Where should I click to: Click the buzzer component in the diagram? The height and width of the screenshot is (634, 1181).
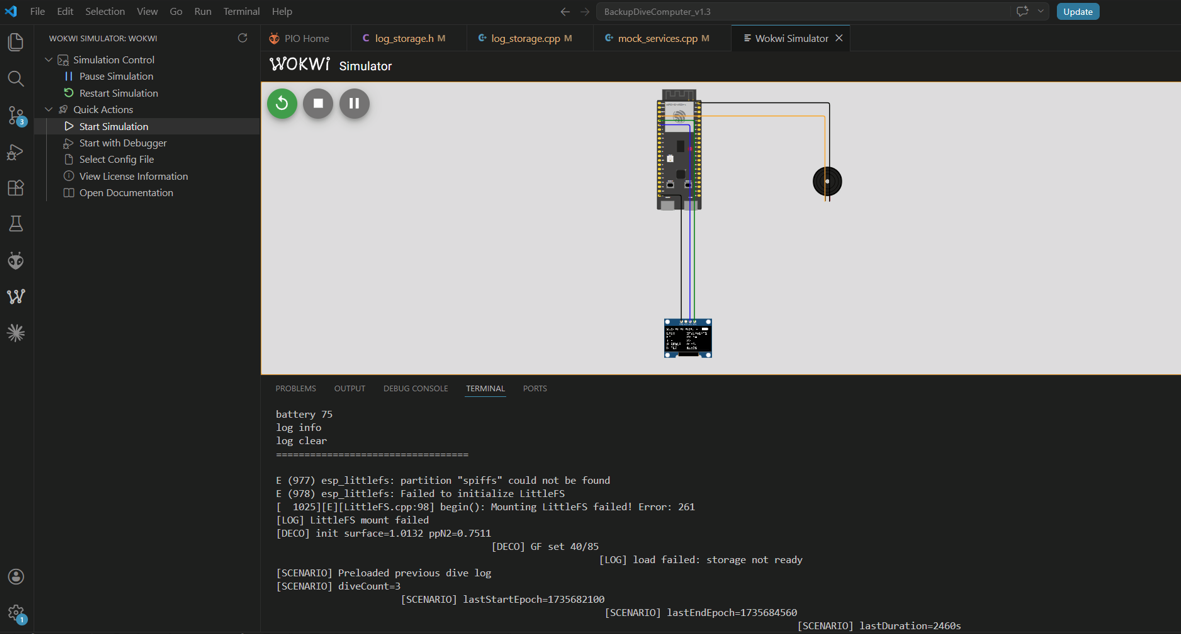(x=827, y=181)
